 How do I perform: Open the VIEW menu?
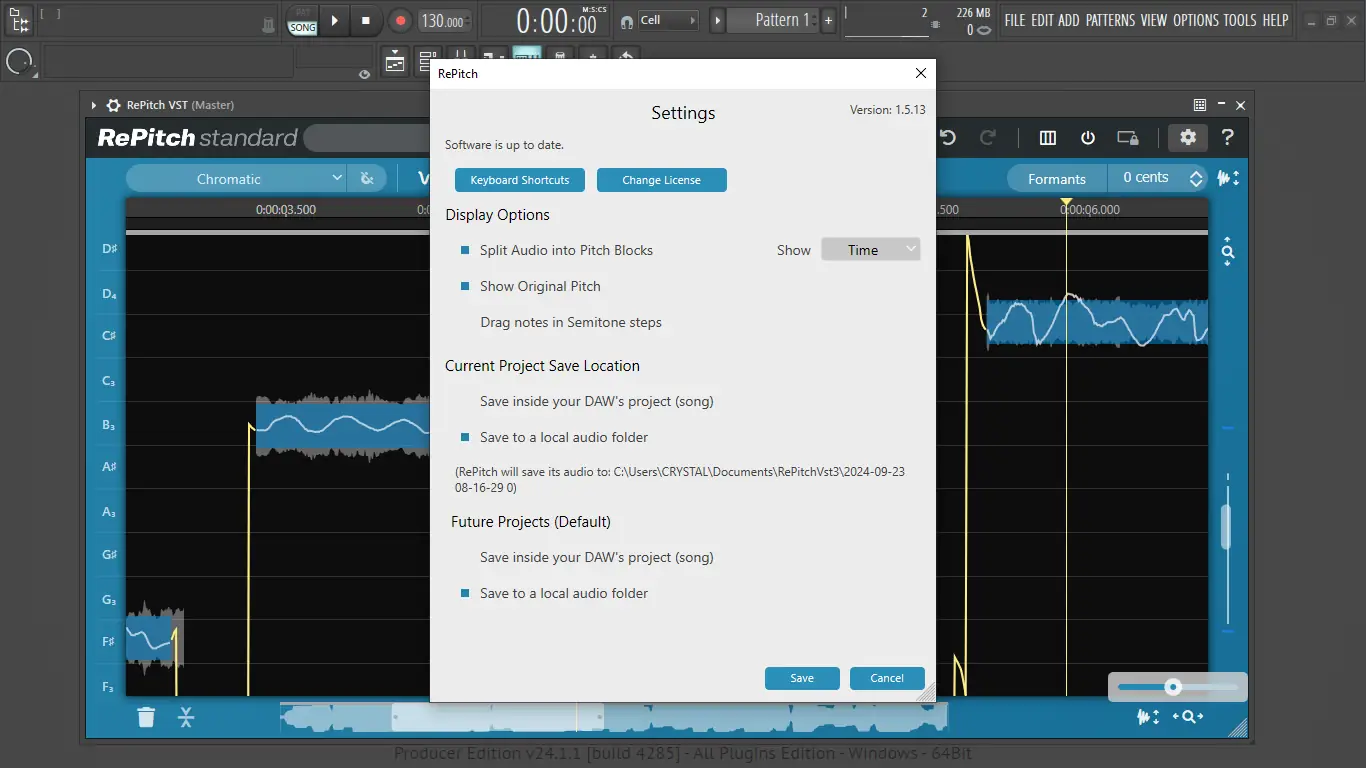(x=1154, y=20)
